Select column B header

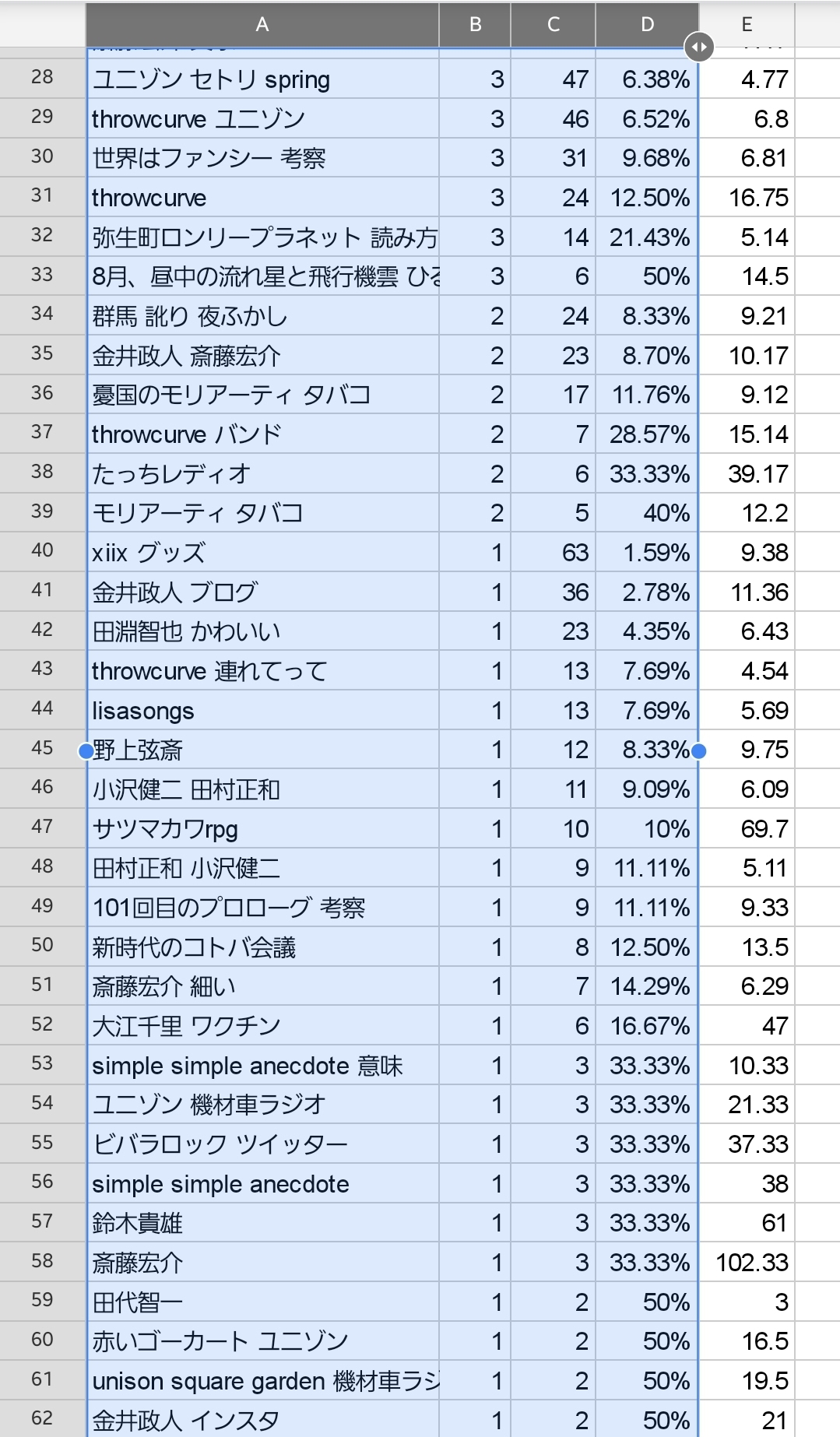click(475, 25)
